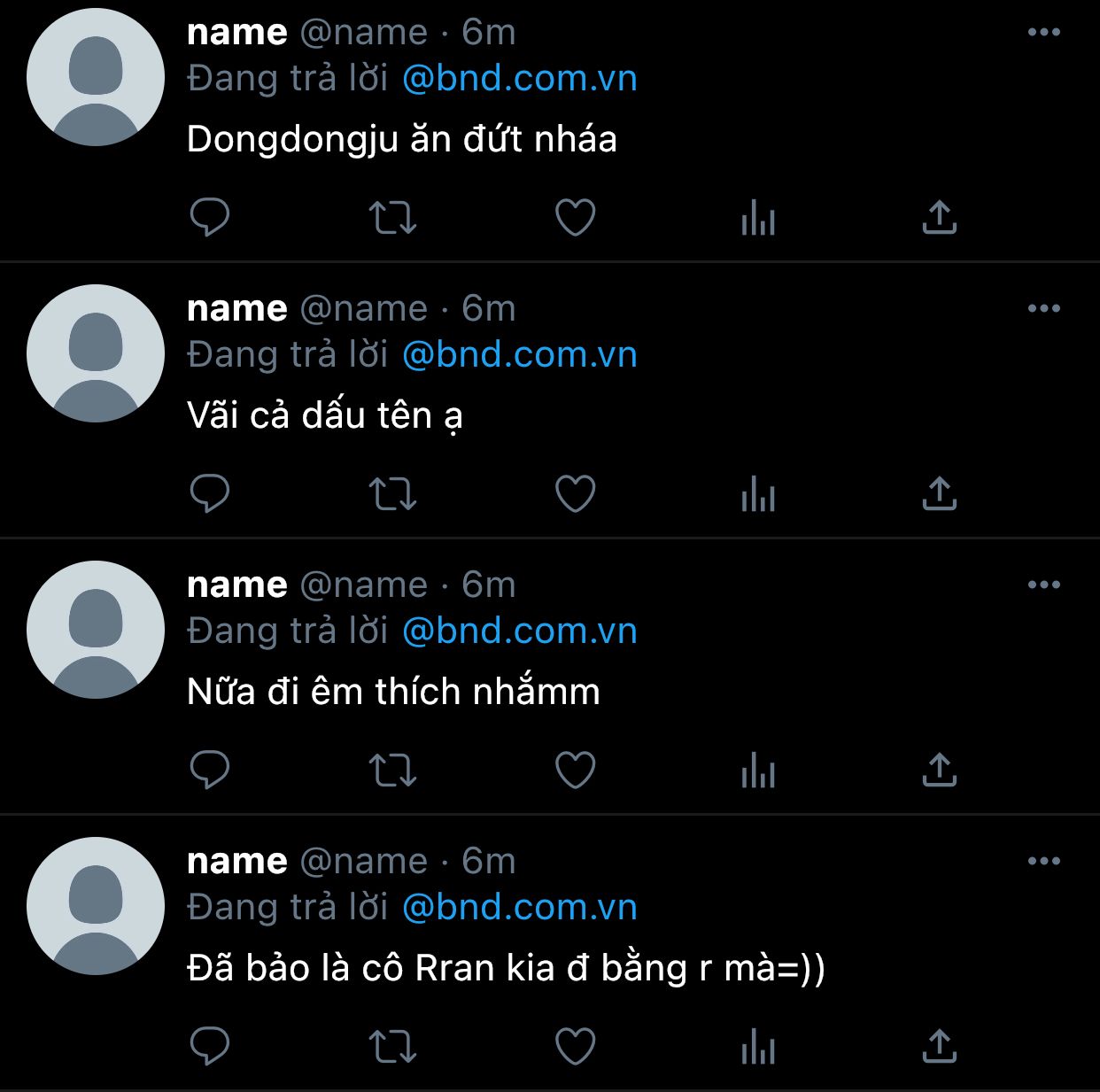Like the "Đã bảo là cô Rran" tweet

[575, 1046]
